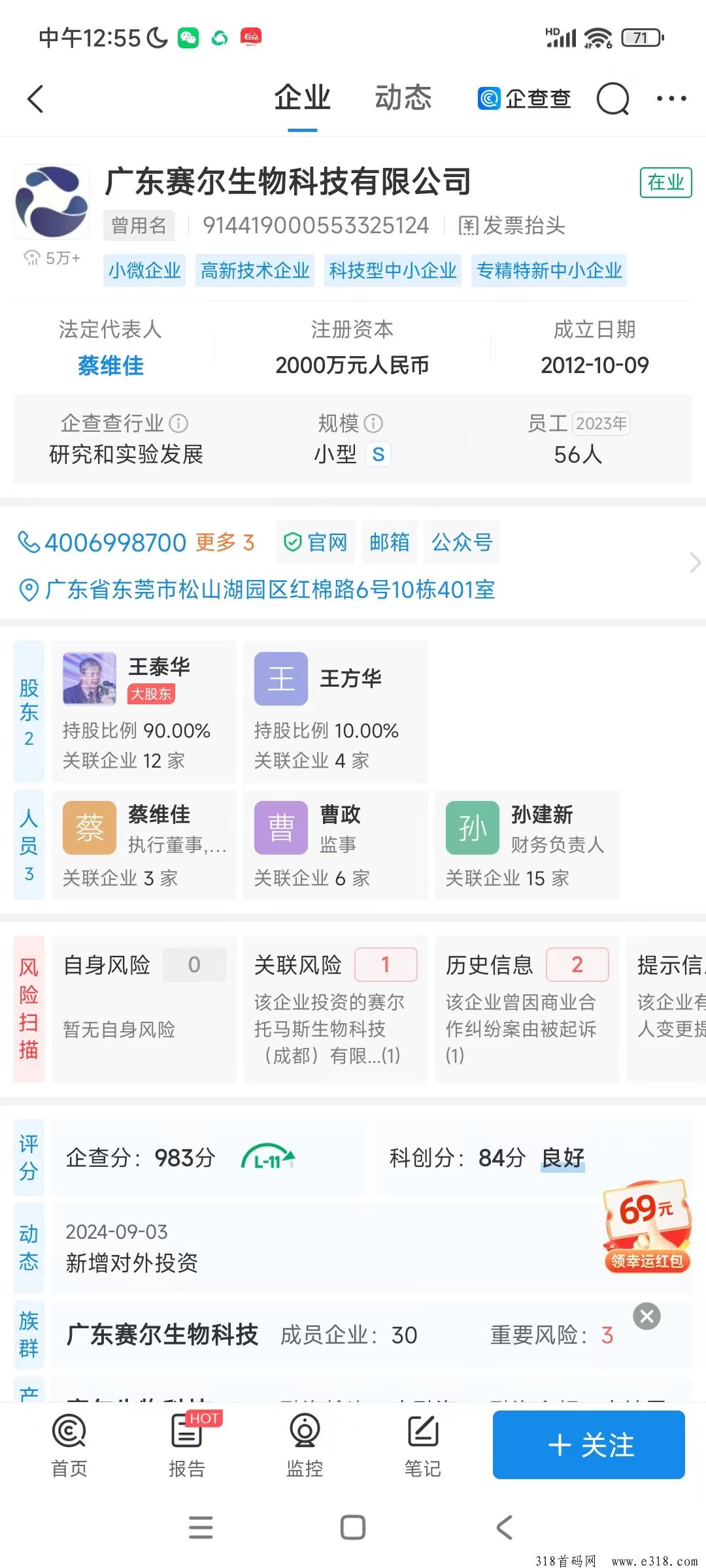The height and width of the screenshot is (1568, 706).
Task: Select the 高新技术企业 tag
Action: click(255, 270)
